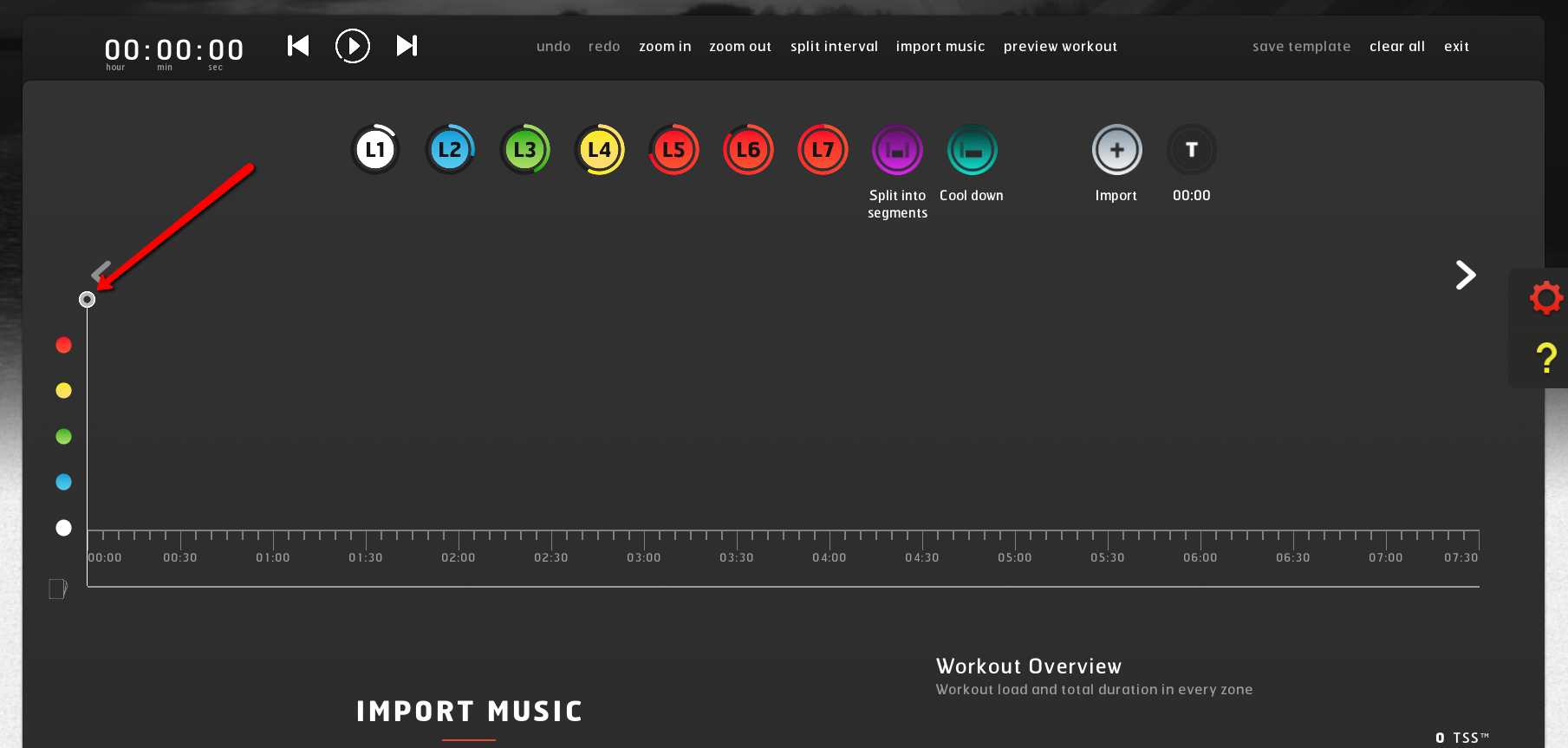Viewport: 1568px width, 748px height.
Task: Click preview workout in the top menu
Action: tap(1060, 47)
